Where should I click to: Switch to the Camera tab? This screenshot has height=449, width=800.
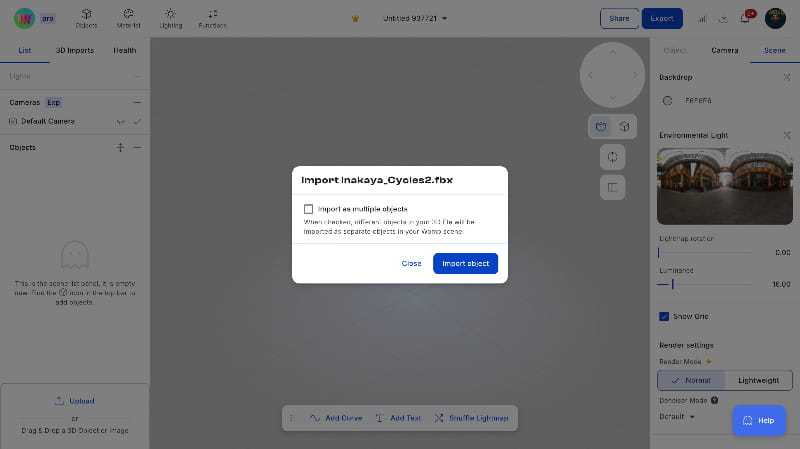[x=724, y=51]
